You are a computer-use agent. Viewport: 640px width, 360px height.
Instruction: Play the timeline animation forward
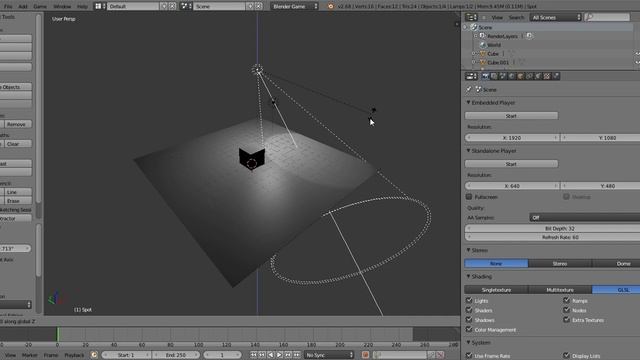click(x=280, y=355)
